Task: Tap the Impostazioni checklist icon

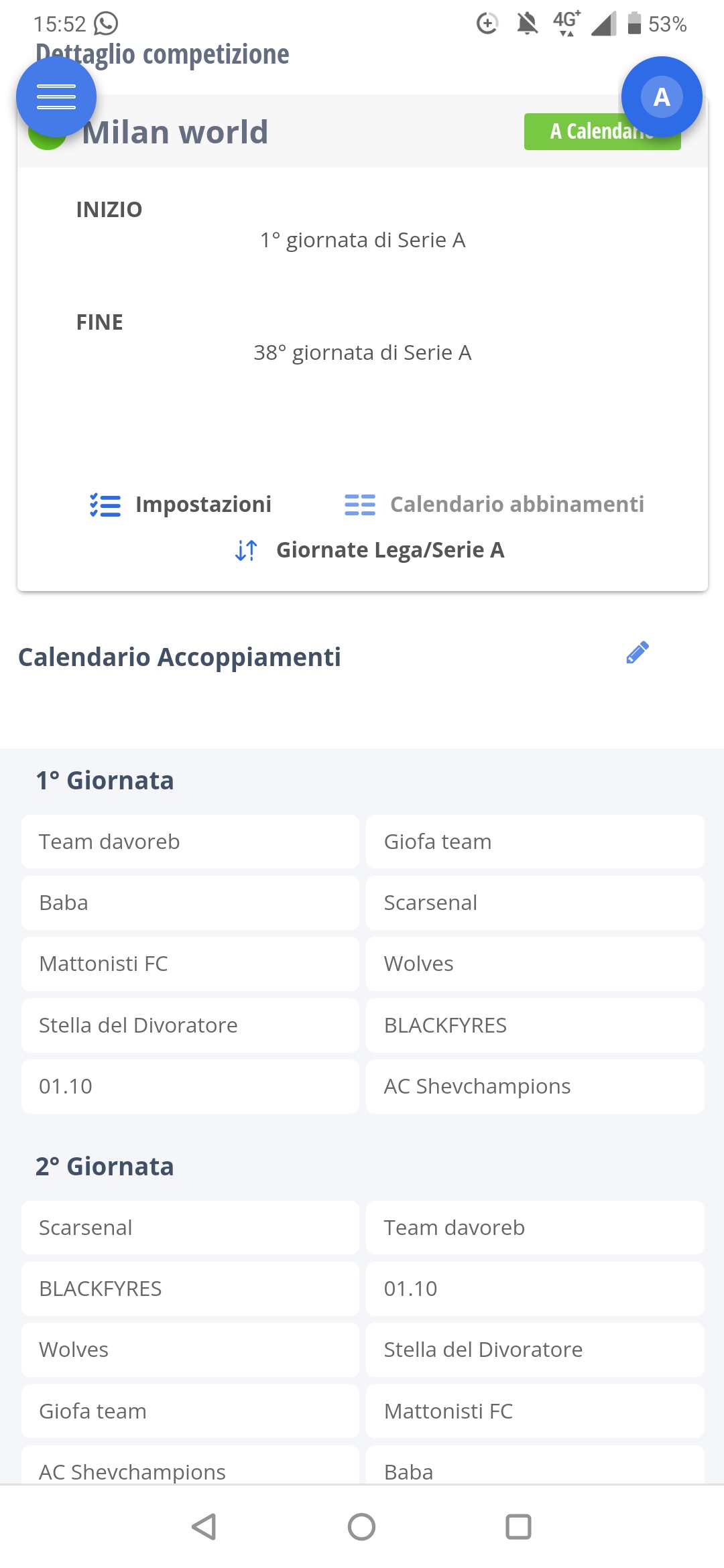Action: (105, 505)
